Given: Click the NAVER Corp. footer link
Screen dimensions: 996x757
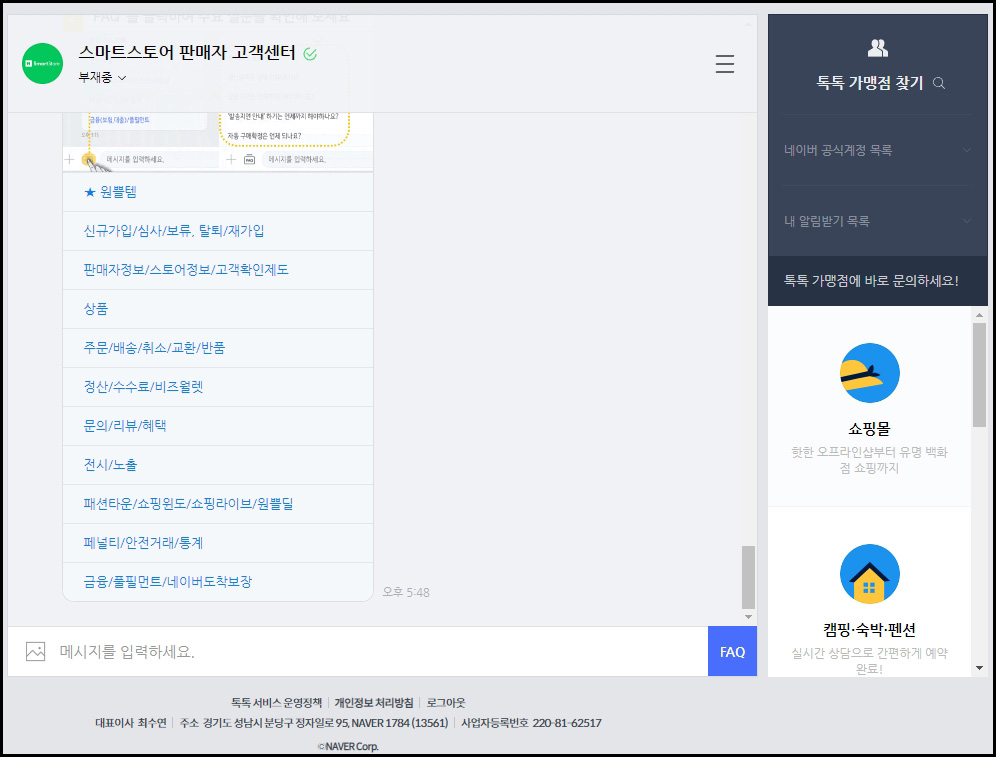Looking at the screenshot, I should (x=348, y=746).
